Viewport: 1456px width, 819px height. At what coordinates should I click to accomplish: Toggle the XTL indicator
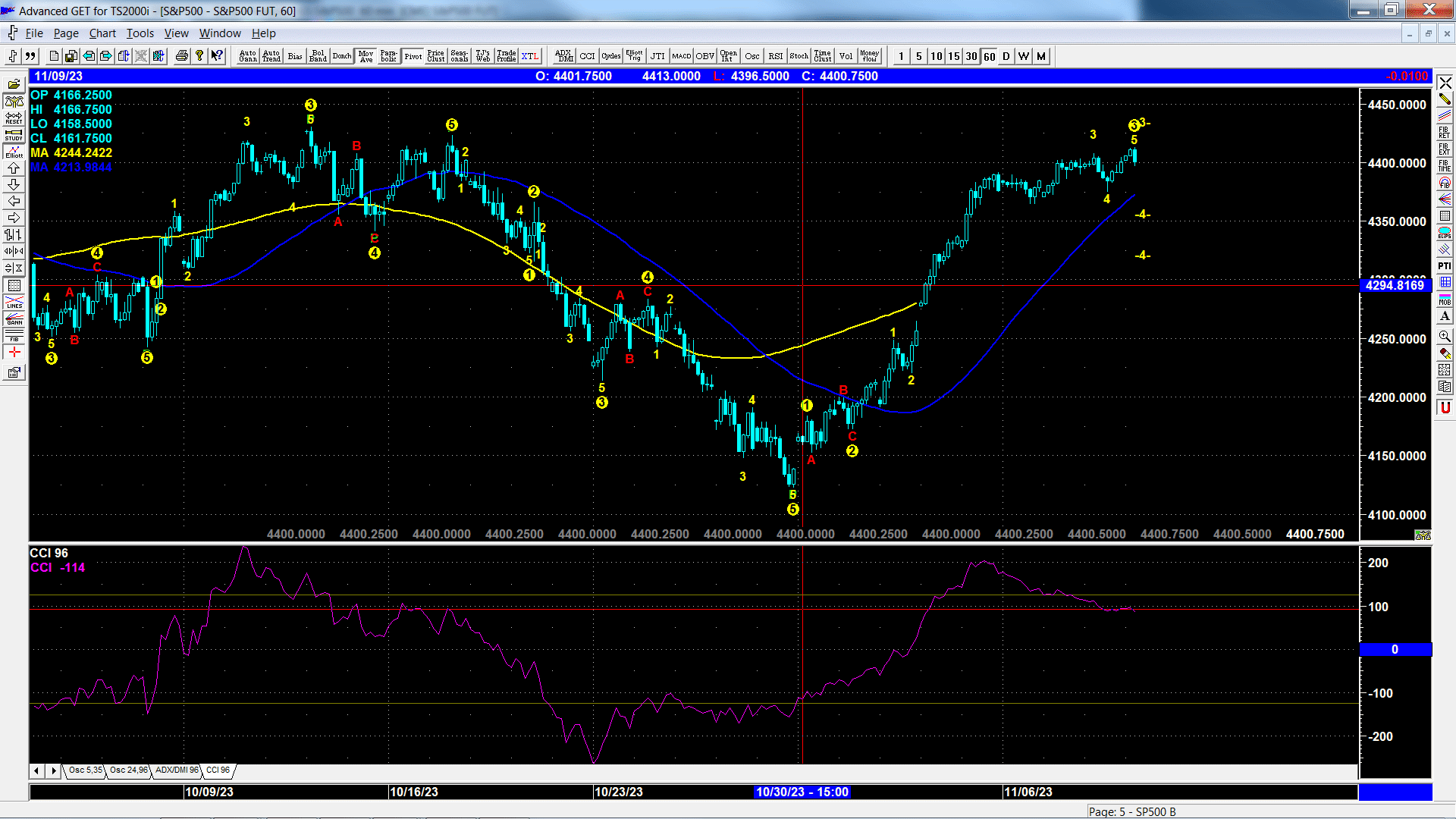tap(530, 56)
